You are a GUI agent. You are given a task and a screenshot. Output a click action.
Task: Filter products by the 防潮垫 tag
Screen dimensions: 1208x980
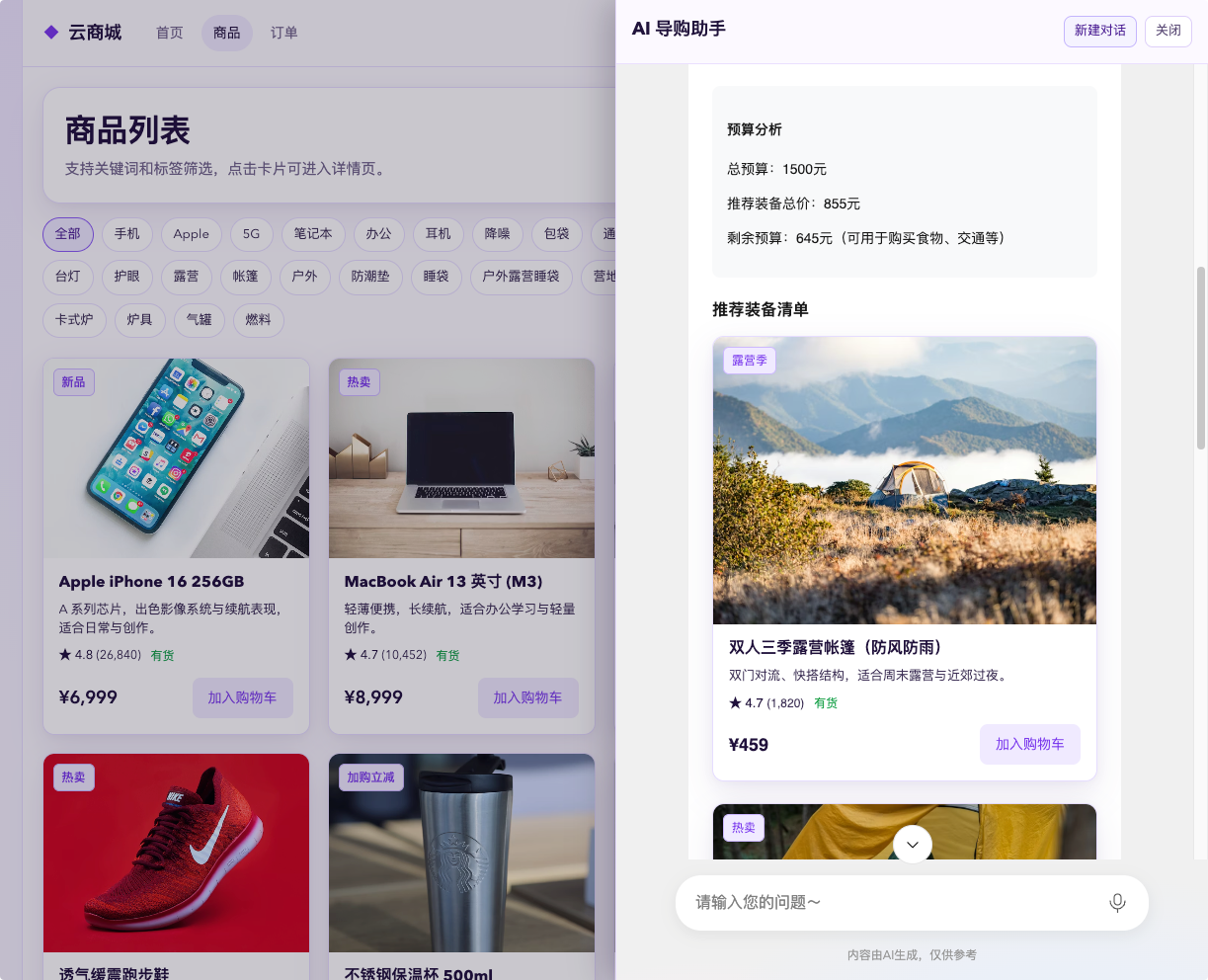371,277
